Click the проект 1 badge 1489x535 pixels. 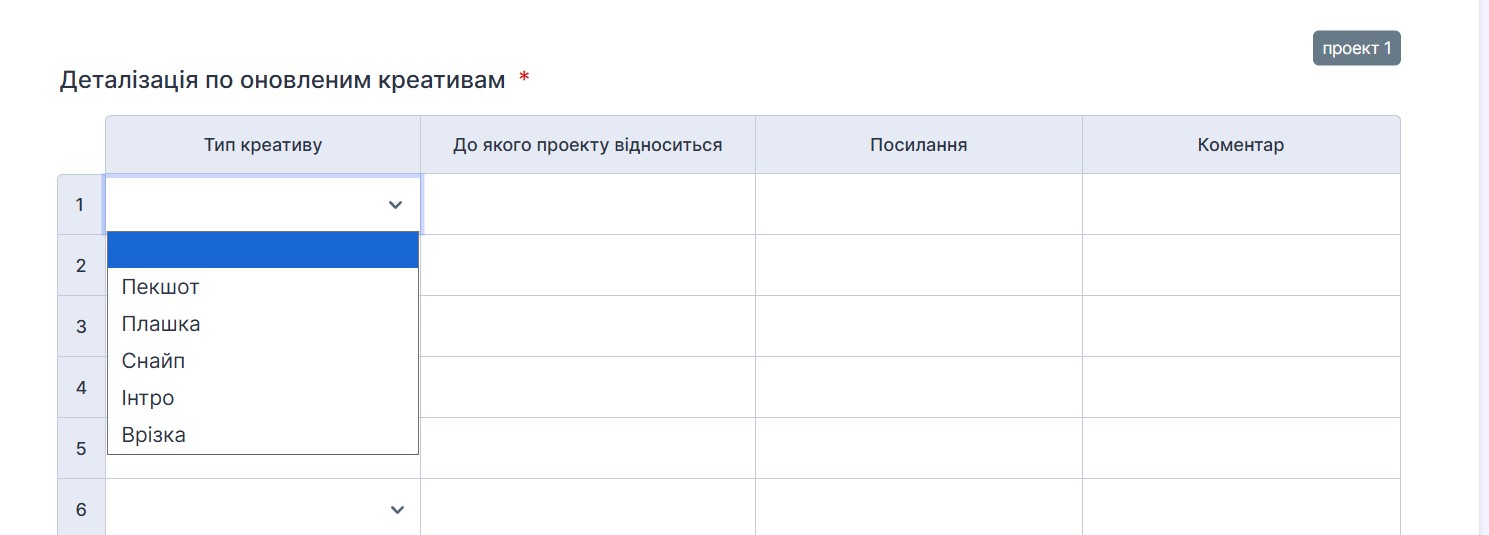[x=1356, y=49]
